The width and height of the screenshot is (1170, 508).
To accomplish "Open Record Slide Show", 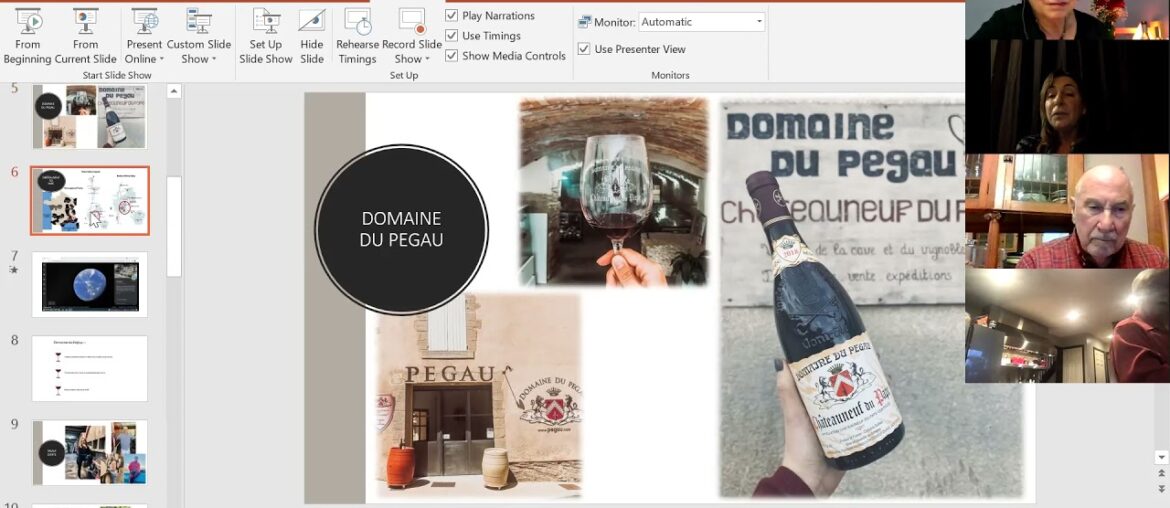I will (x=412, y=36).
